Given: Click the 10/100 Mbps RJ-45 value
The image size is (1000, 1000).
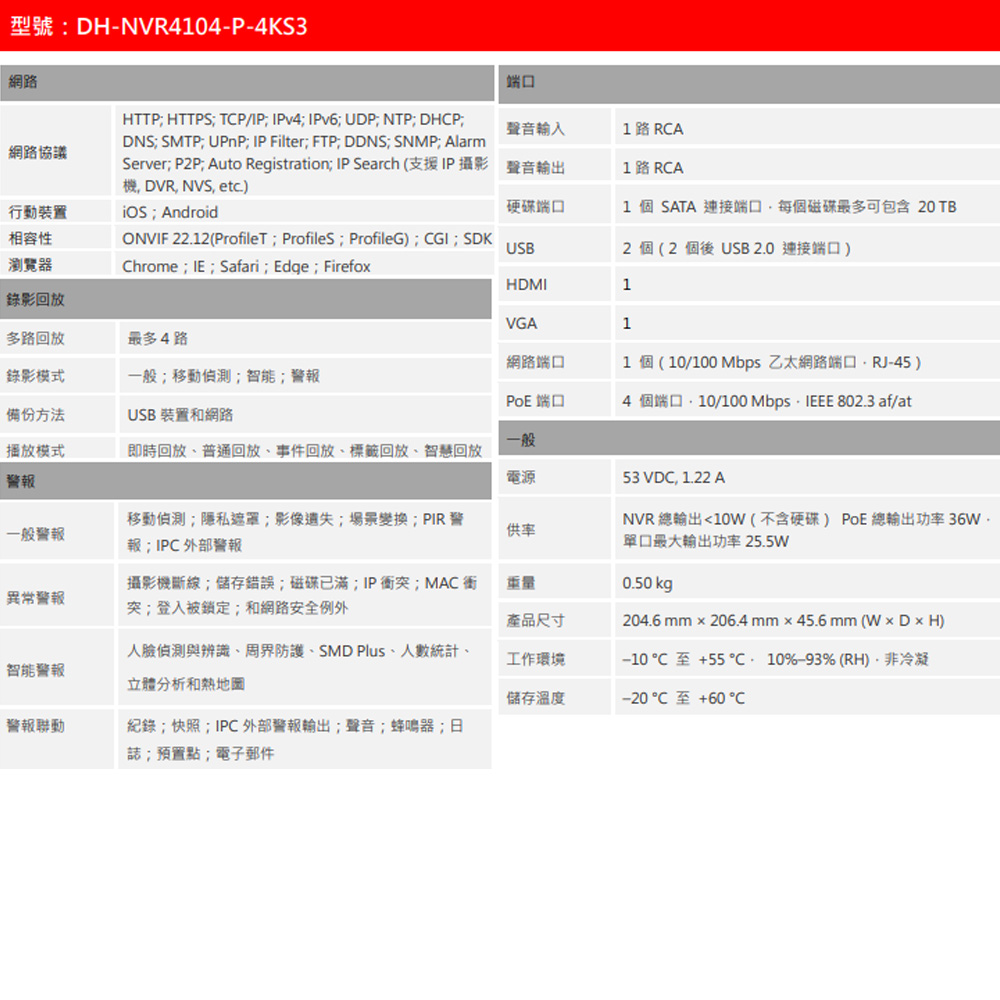Looking at the screenshot, I should point(772,362).
